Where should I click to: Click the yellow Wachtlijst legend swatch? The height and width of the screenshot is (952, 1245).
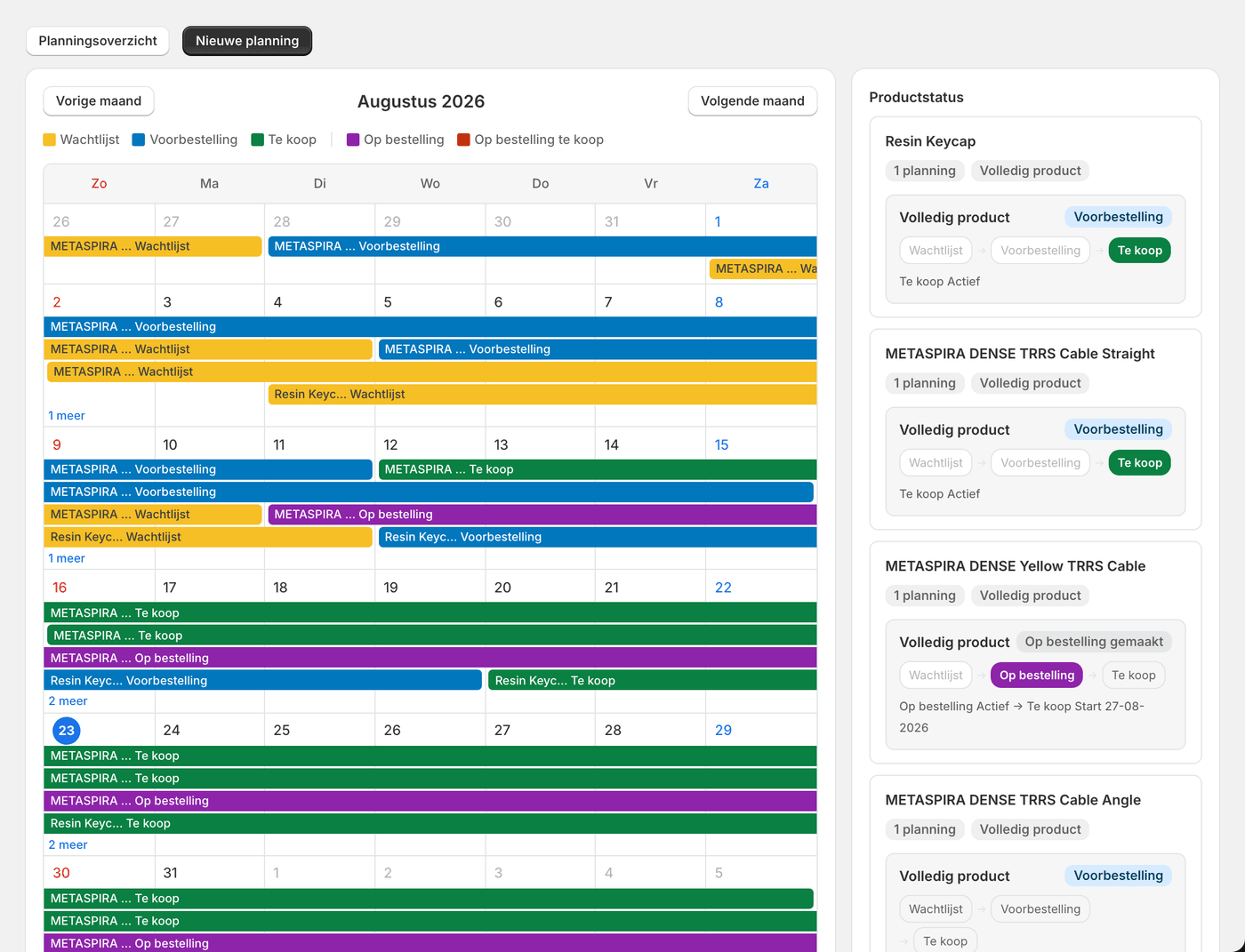(x=50, y=140)
